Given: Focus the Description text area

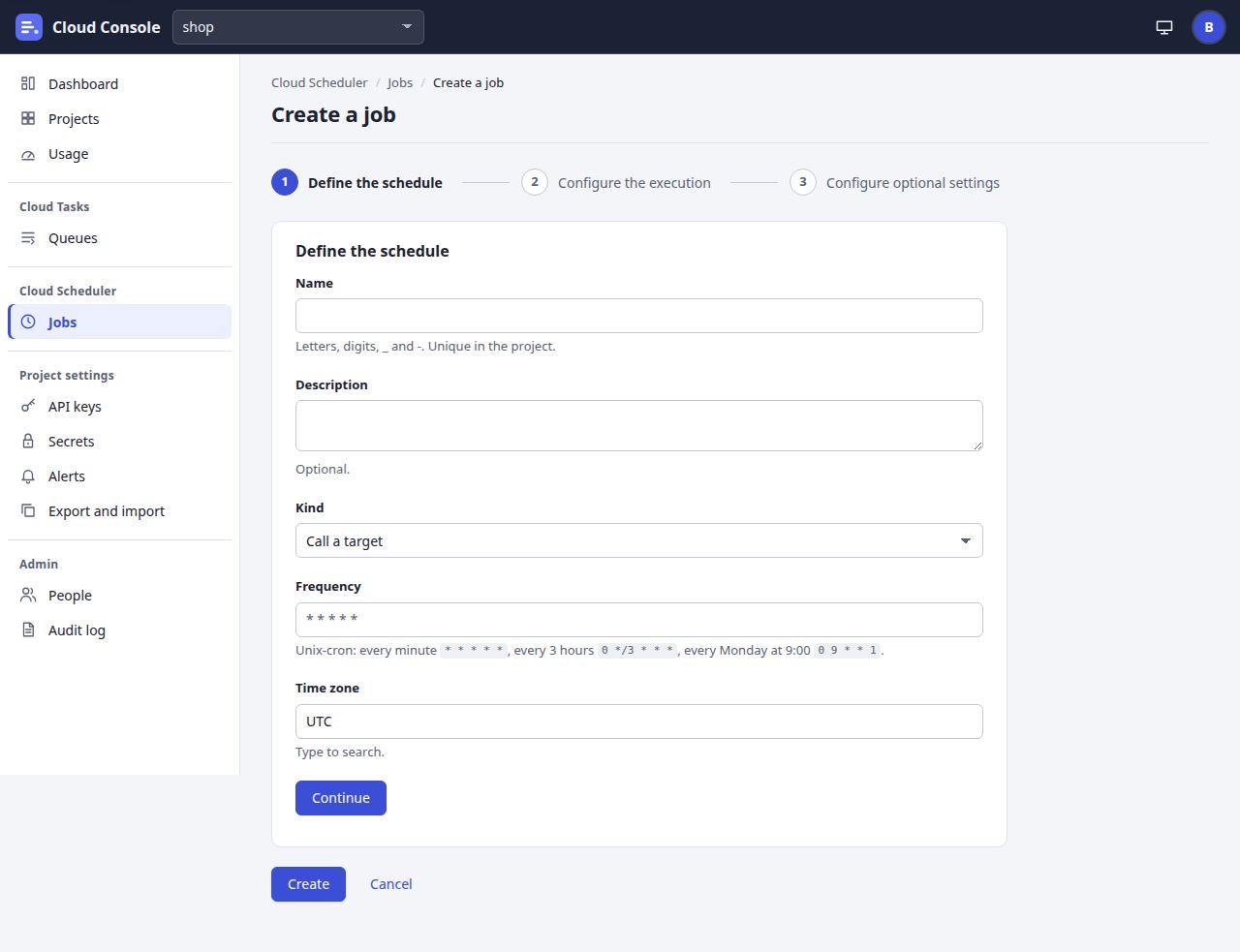Looking at the screenshot, I should click(639, 425).
